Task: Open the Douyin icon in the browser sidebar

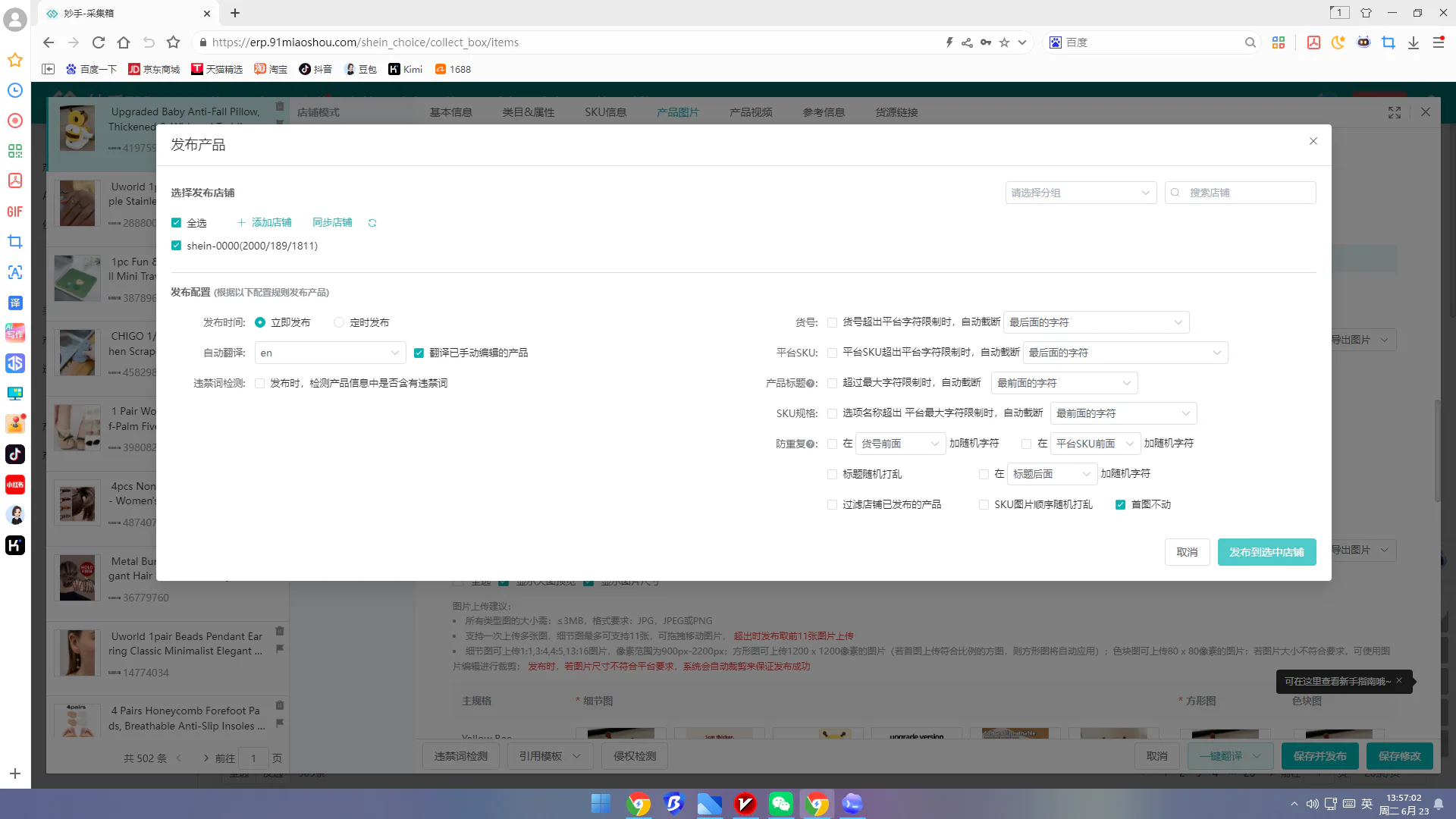Action: 15,454
